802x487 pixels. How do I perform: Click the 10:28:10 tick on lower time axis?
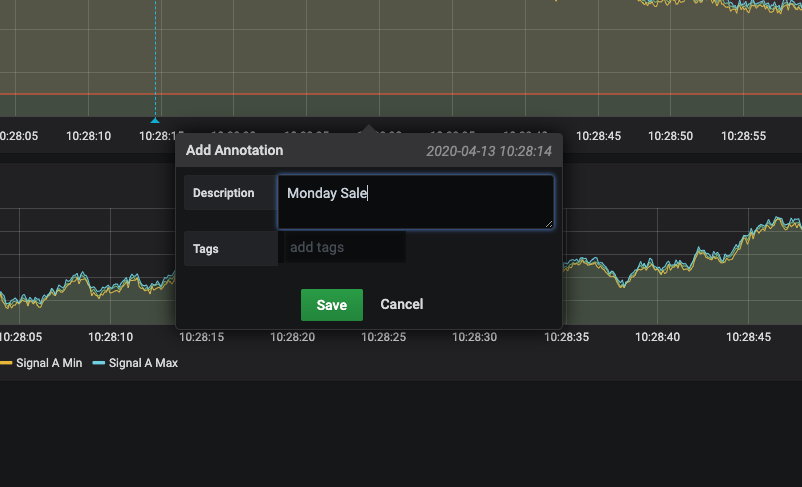coord(110,338)
